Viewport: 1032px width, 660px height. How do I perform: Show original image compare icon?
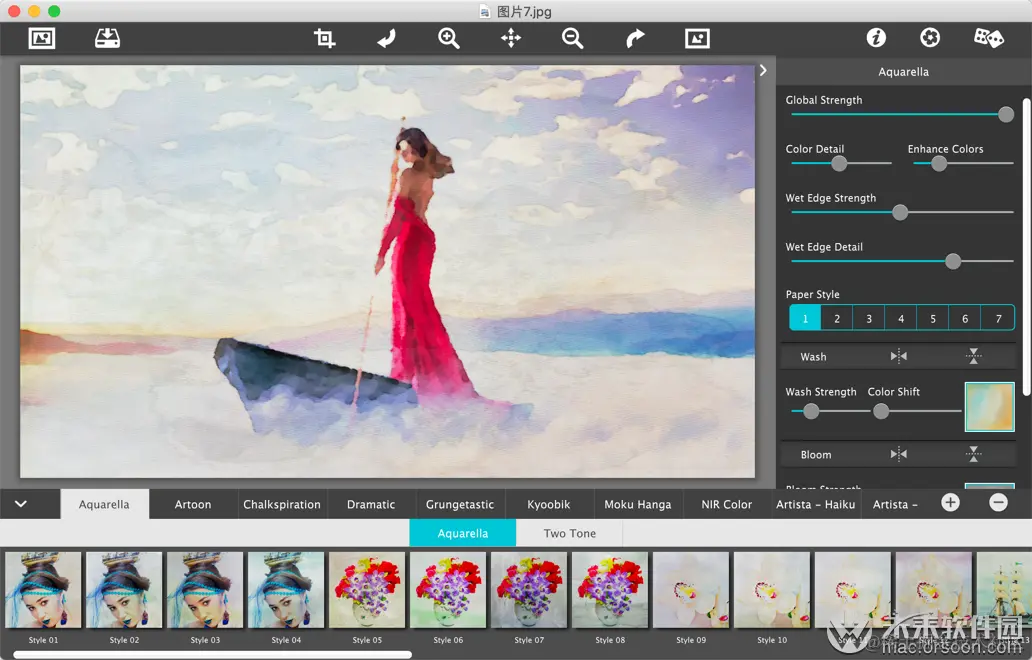tap(697, 38)
